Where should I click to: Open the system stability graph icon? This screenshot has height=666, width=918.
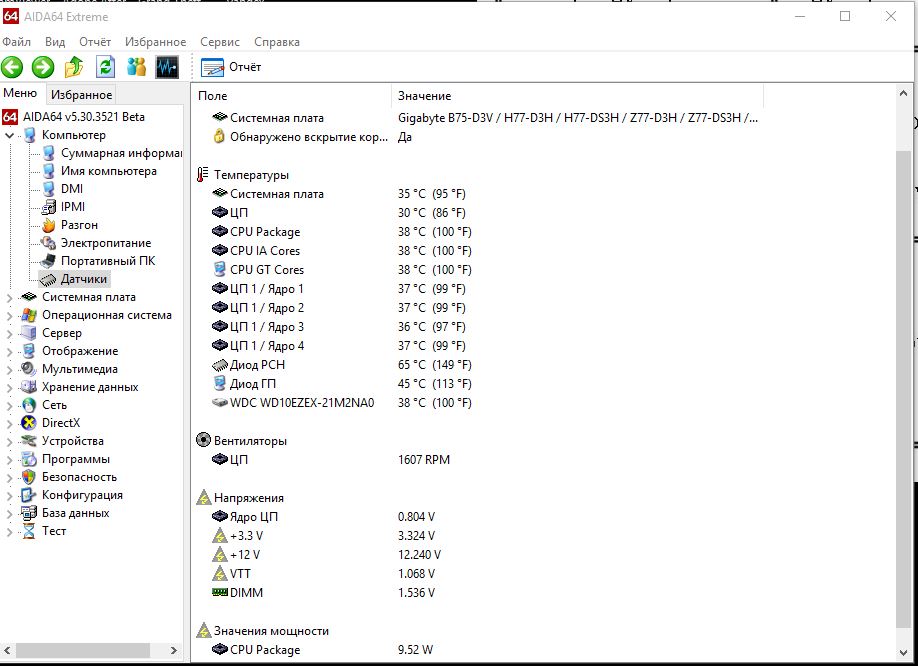point(167,67)
